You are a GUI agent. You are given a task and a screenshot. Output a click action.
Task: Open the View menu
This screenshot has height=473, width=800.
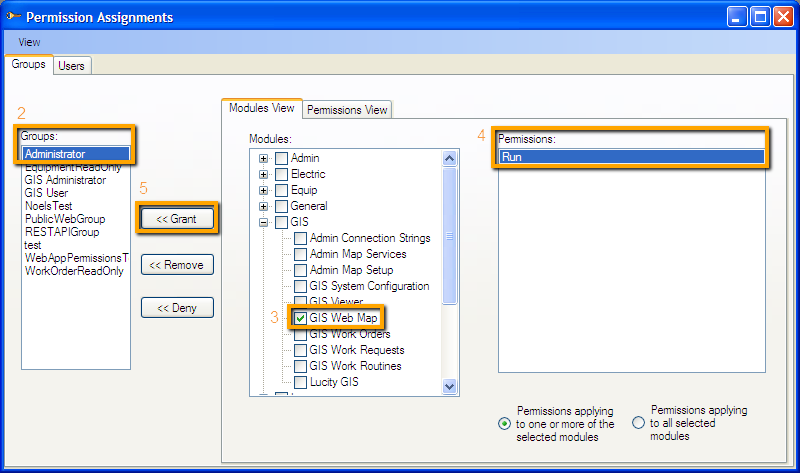point(29,42)
